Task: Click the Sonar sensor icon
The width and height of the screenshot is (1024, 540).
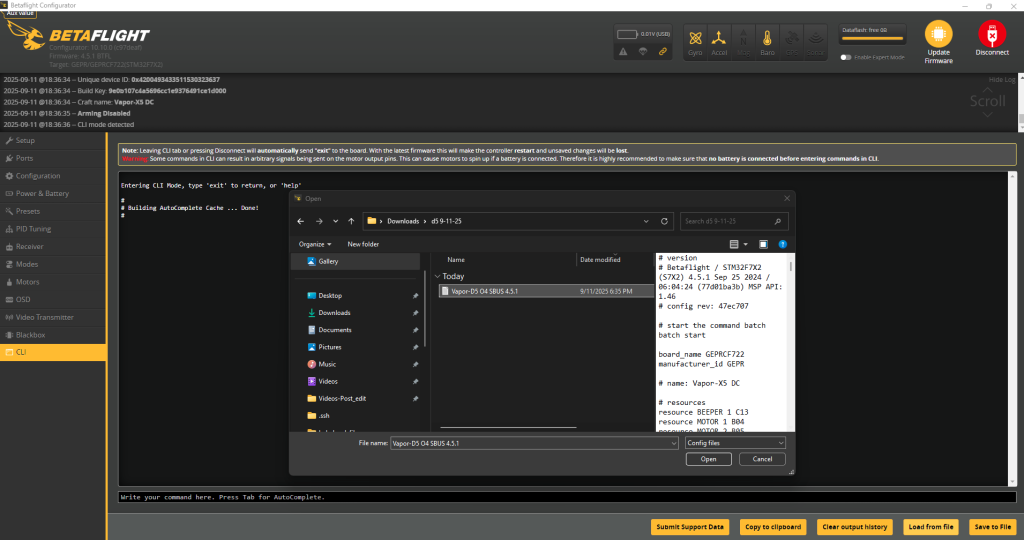Action: click(816, 42)
